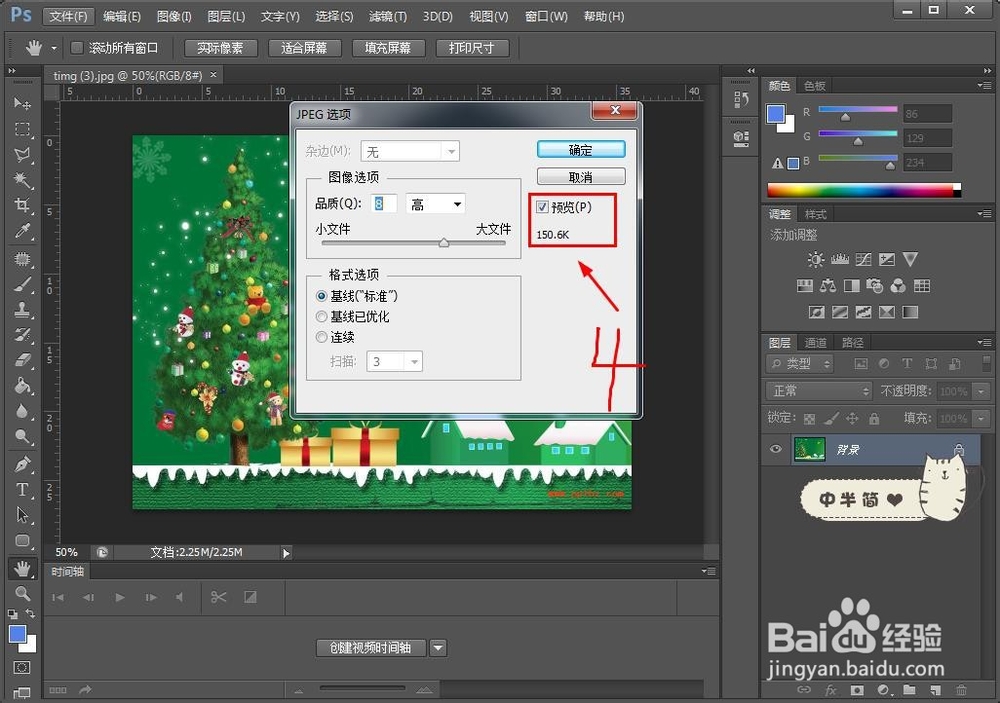Click Brightness/Contrast adjustment icon

click(x=816, y=259)
